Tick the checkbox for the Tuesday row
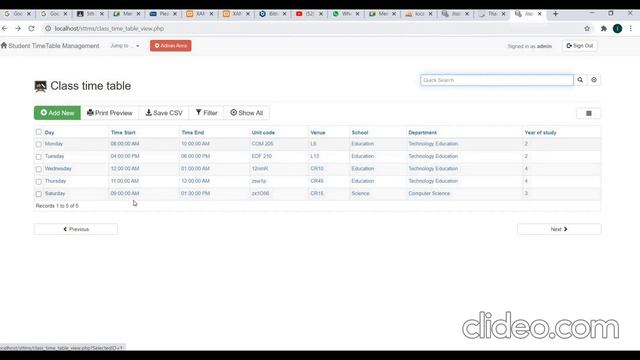This screenshot has height=360, width=640. 38,157
